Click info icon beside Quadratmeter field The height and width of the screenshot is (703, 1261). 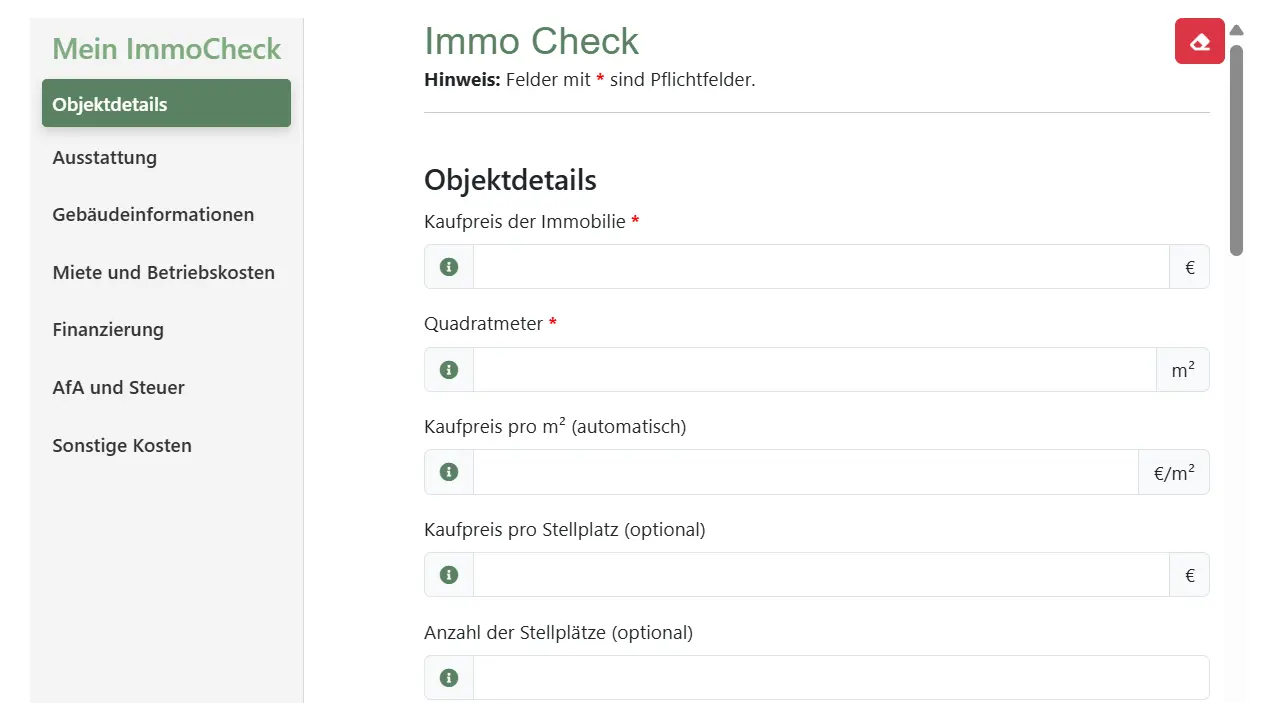(x=449, y=370)
